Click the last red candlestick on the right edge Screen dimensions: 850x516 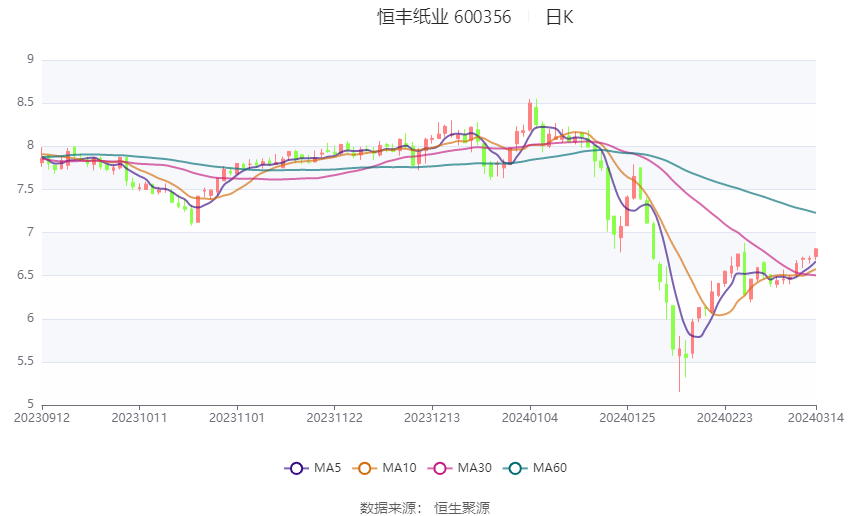(816, 253)
